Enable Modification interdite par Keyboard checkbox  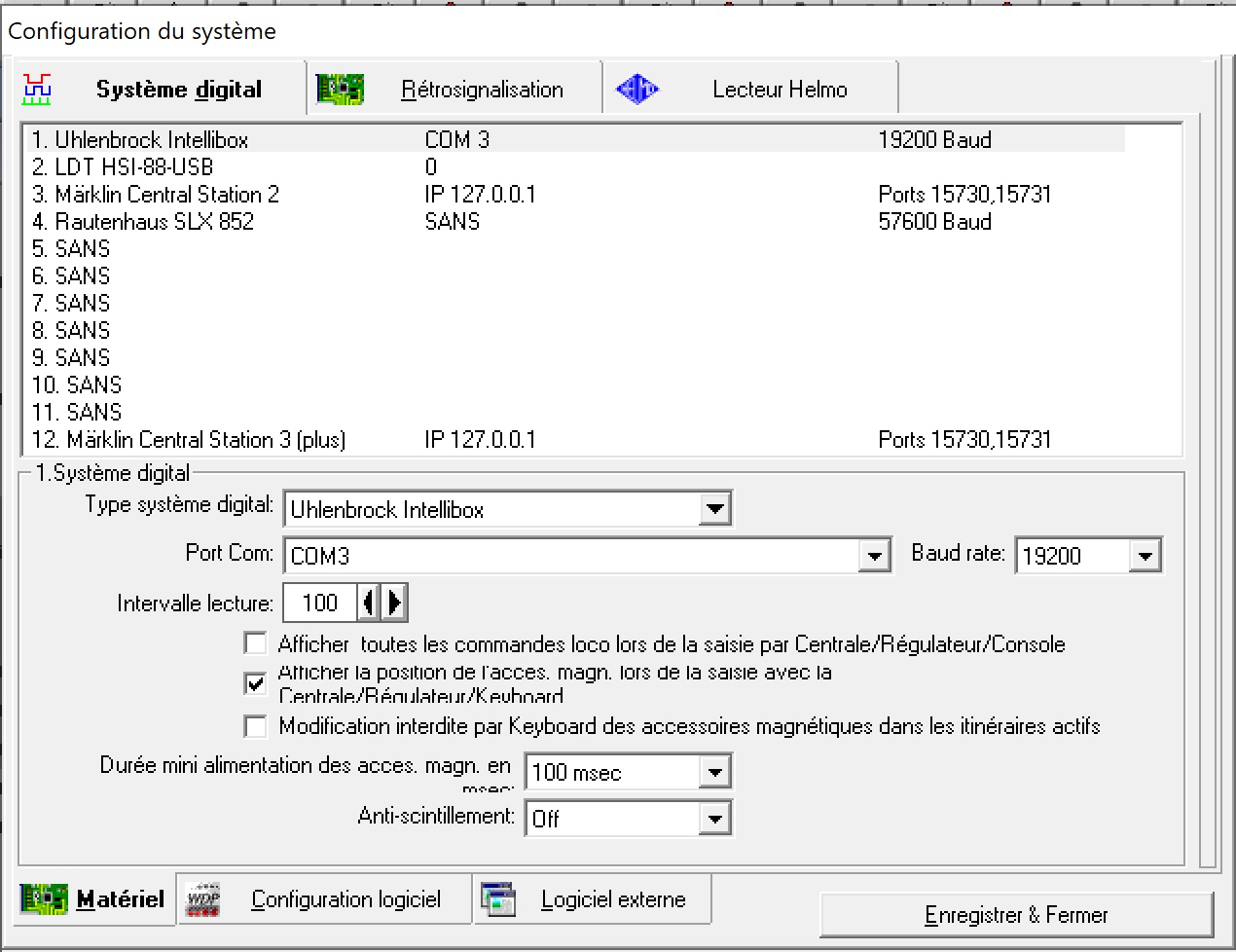pyautogui.click(x=256, y=726)
